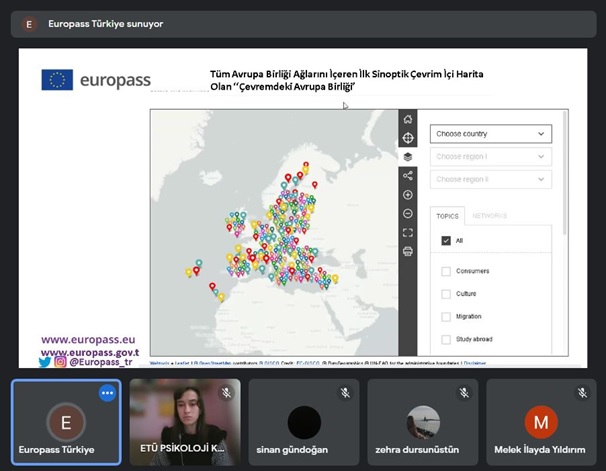Click zehra dursunüstün's profile picture
The height and width of the screenshot is (471, 606).
[423, 422]
